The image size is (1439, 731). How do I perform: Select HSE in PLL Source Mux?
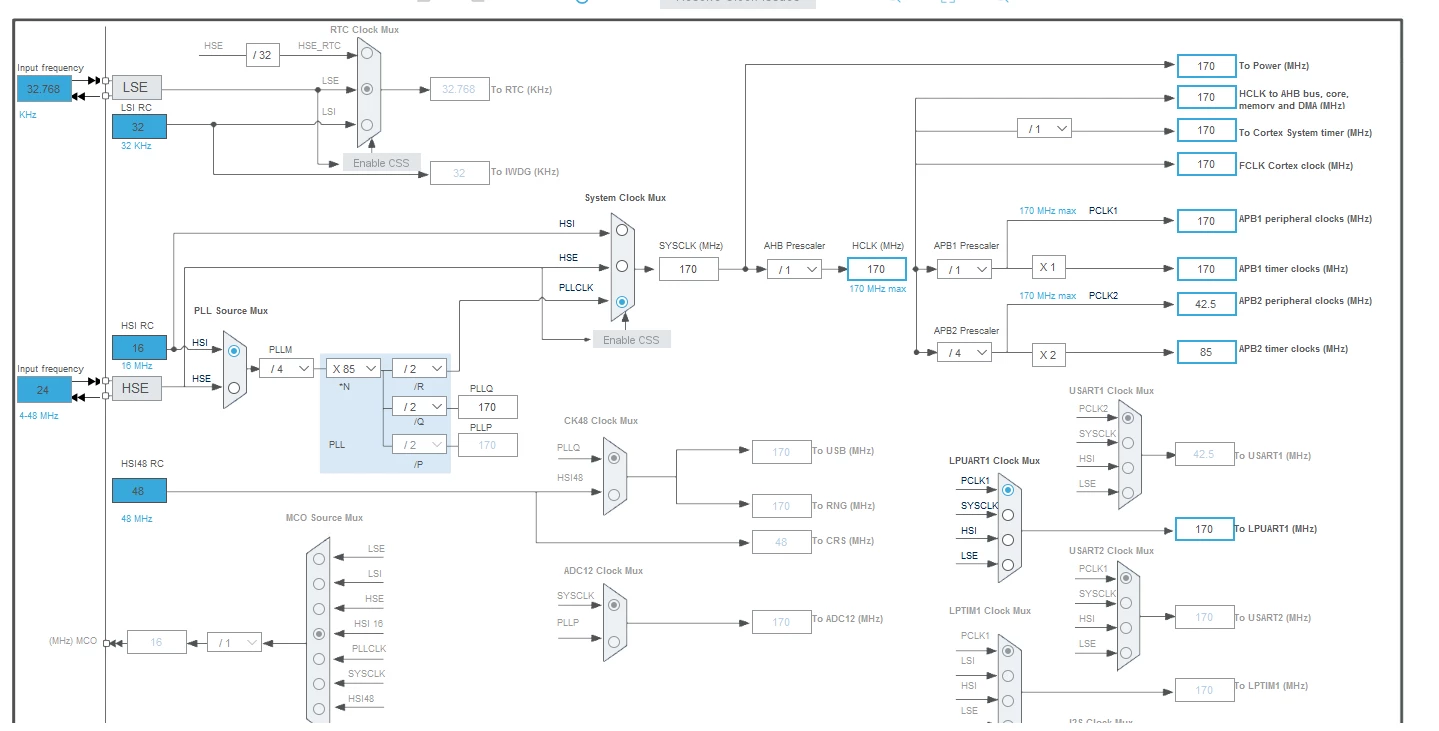[x=234, y=387]
